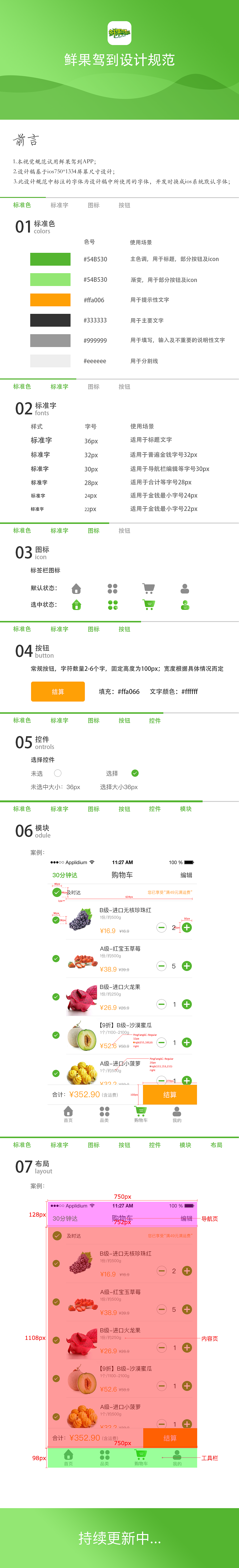
Task: Decrease 沙漠蜜瓜 quantity in section 06 mockup
Action: 161,1043
